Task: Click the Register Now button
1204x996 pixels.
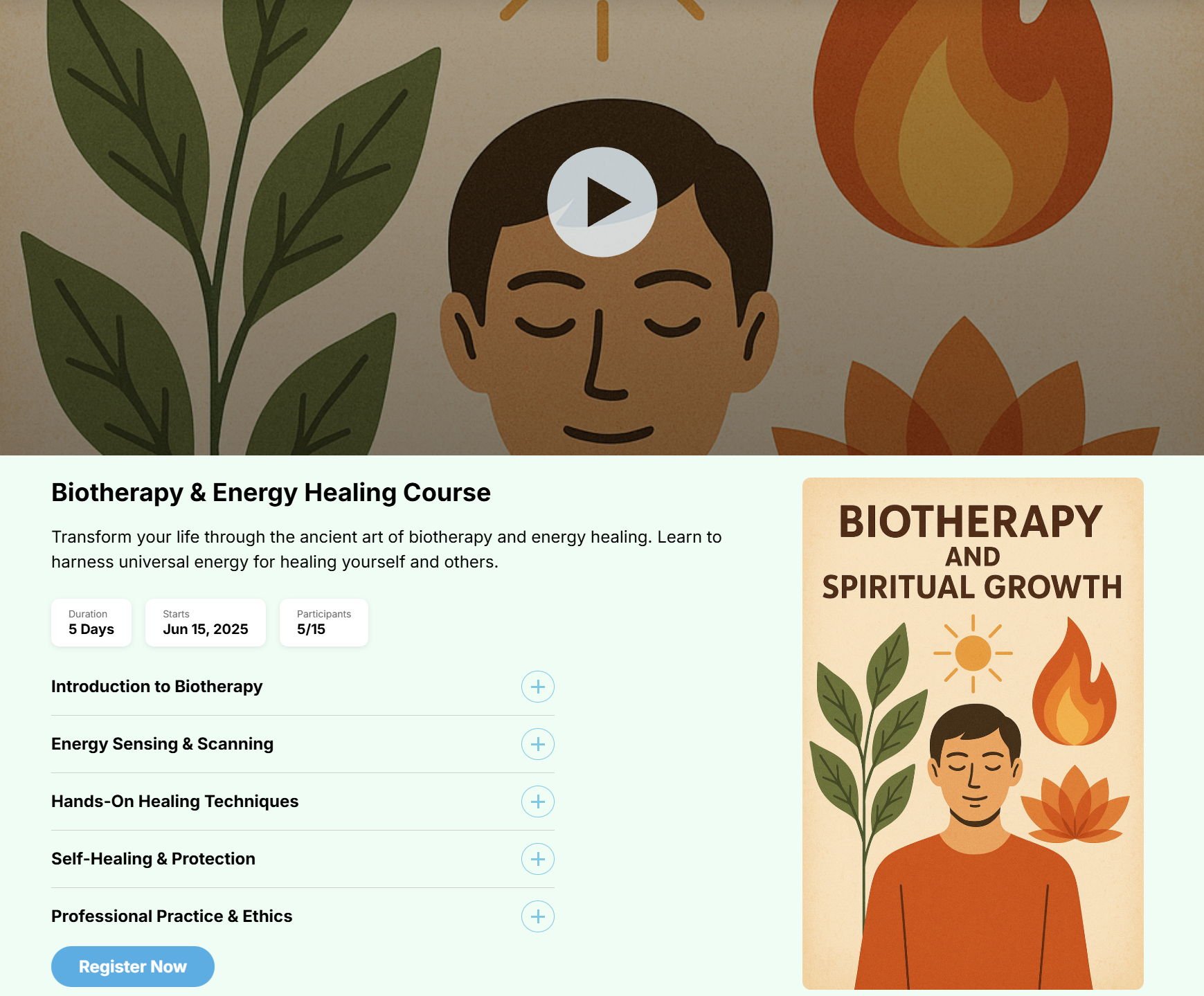Action: tap(133, 966)
